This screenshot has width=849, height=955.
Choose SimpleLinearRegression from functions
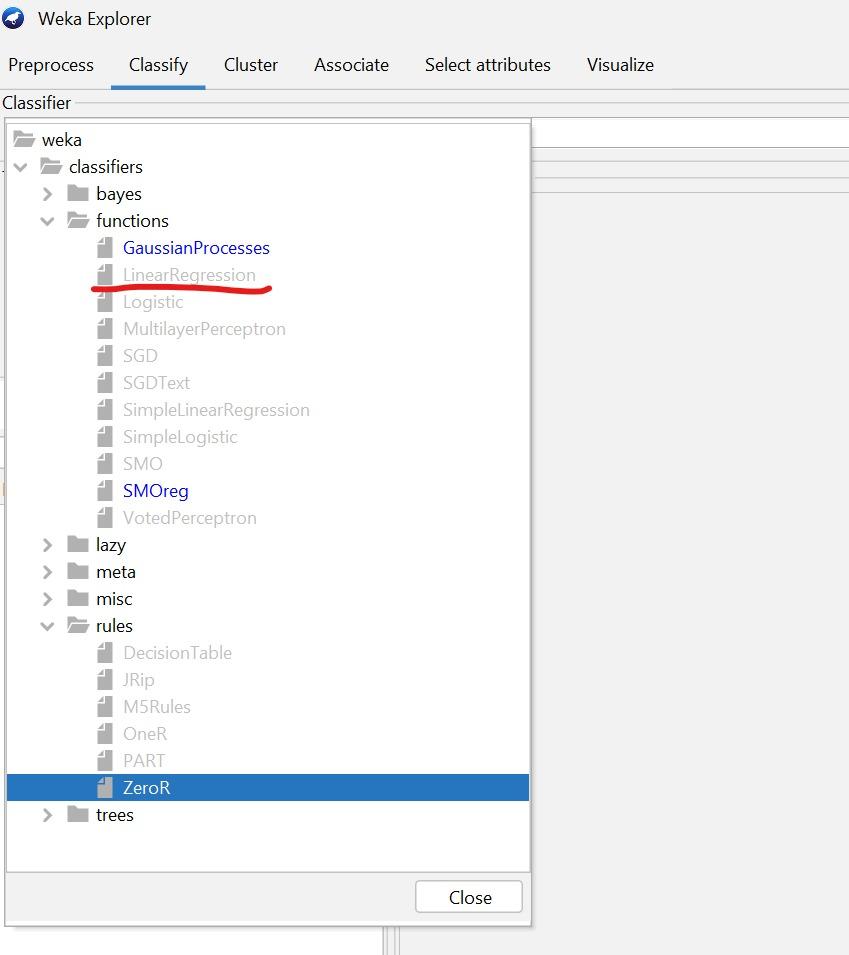[x=216, y=410]
